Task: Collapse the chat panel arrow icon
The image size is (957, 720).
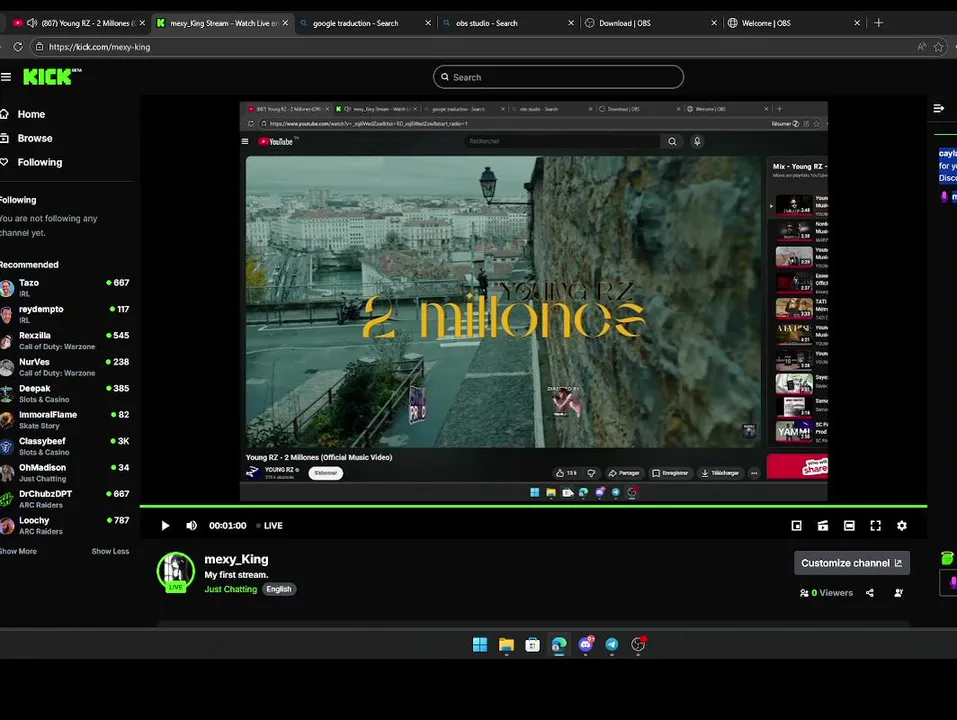Action: [x=939, y=109]
